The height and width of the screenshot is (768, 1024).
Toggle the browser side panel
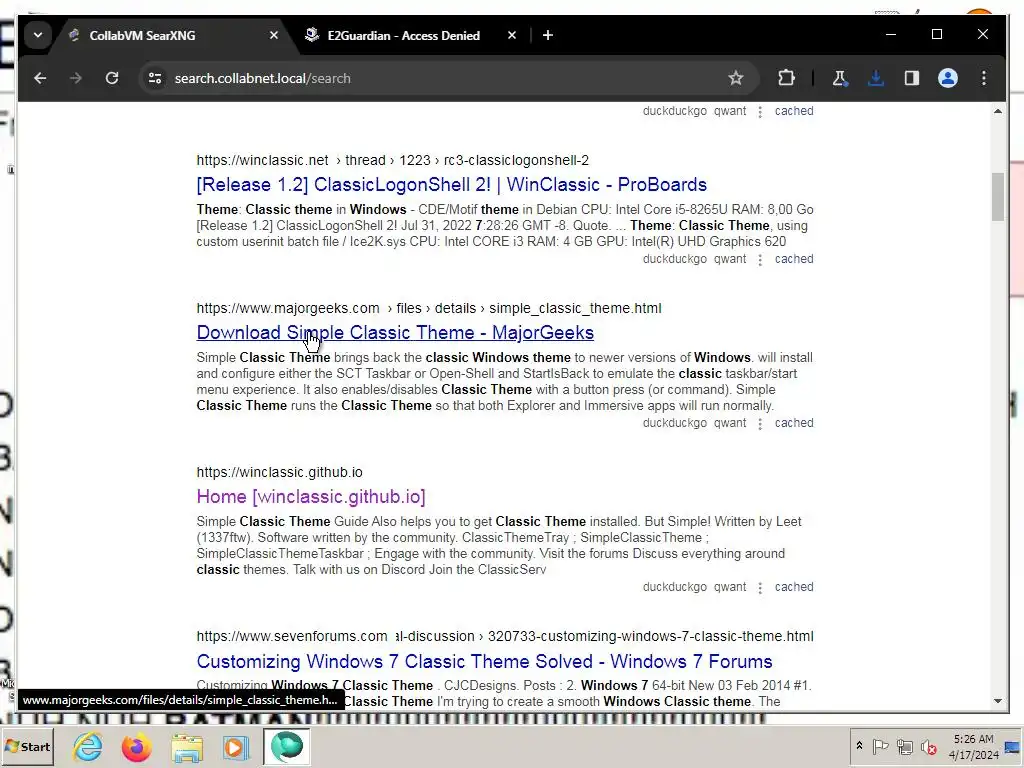tap(912, 78)
